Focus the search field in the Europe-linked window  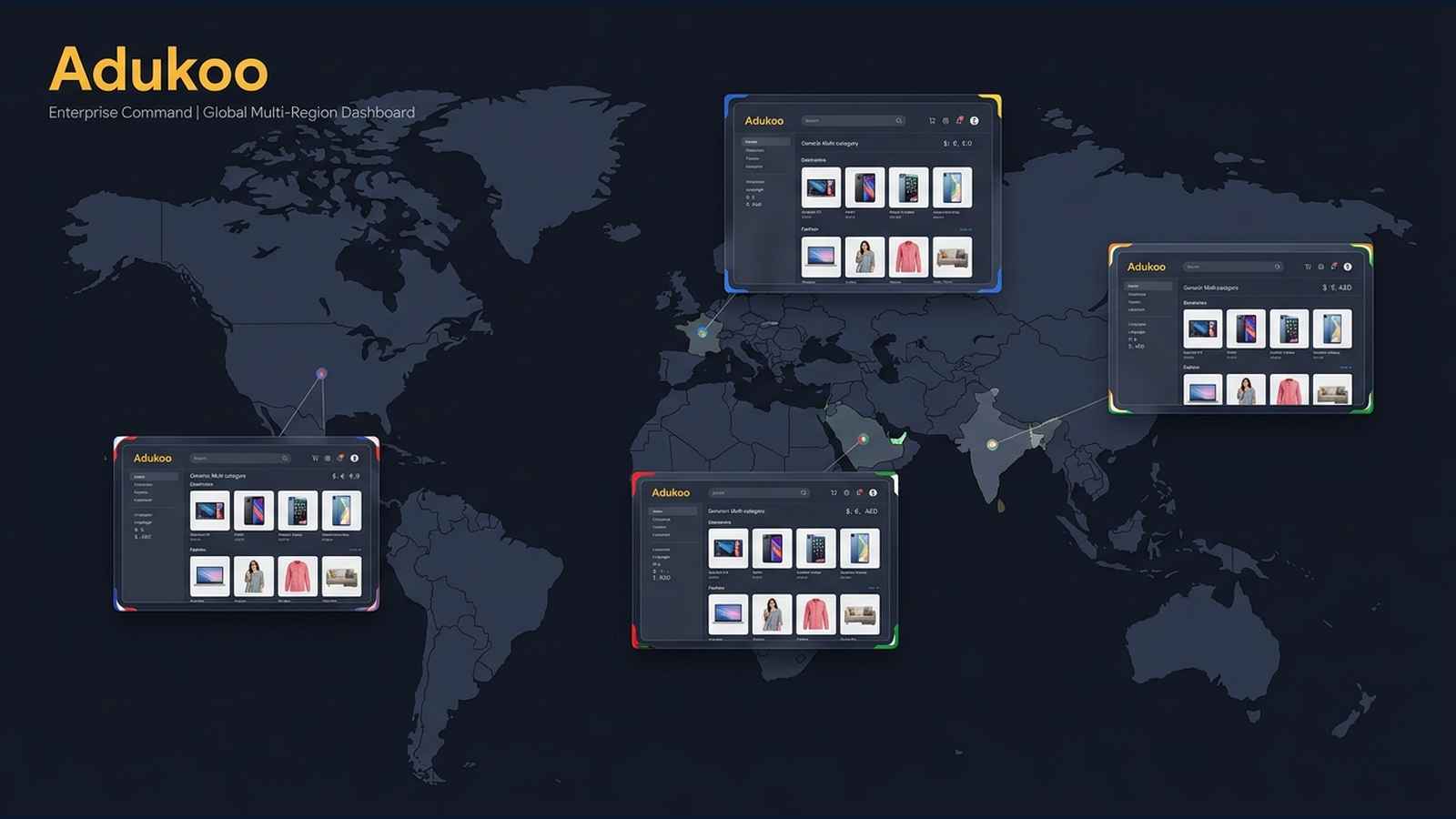[853, 120]
